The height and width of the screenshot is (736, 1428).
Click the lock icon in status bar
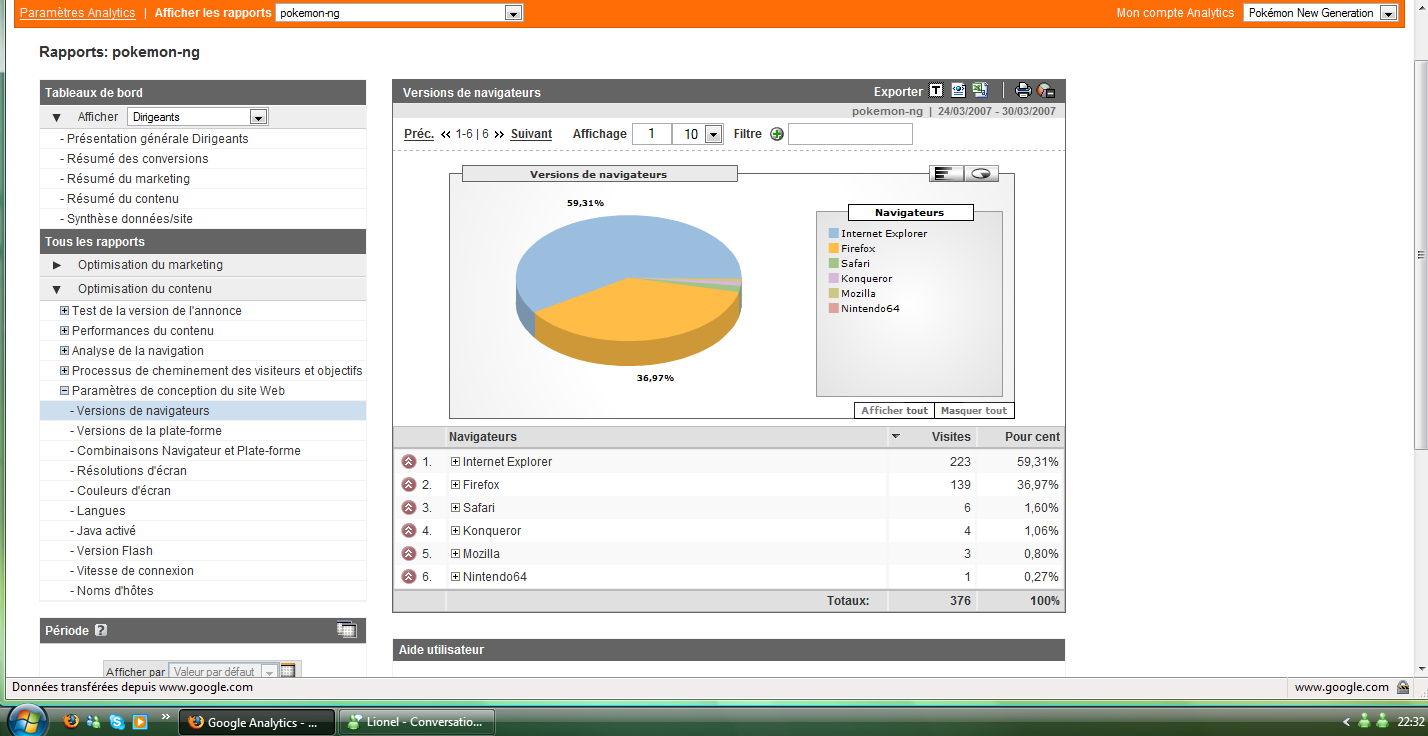point(1403,687)
